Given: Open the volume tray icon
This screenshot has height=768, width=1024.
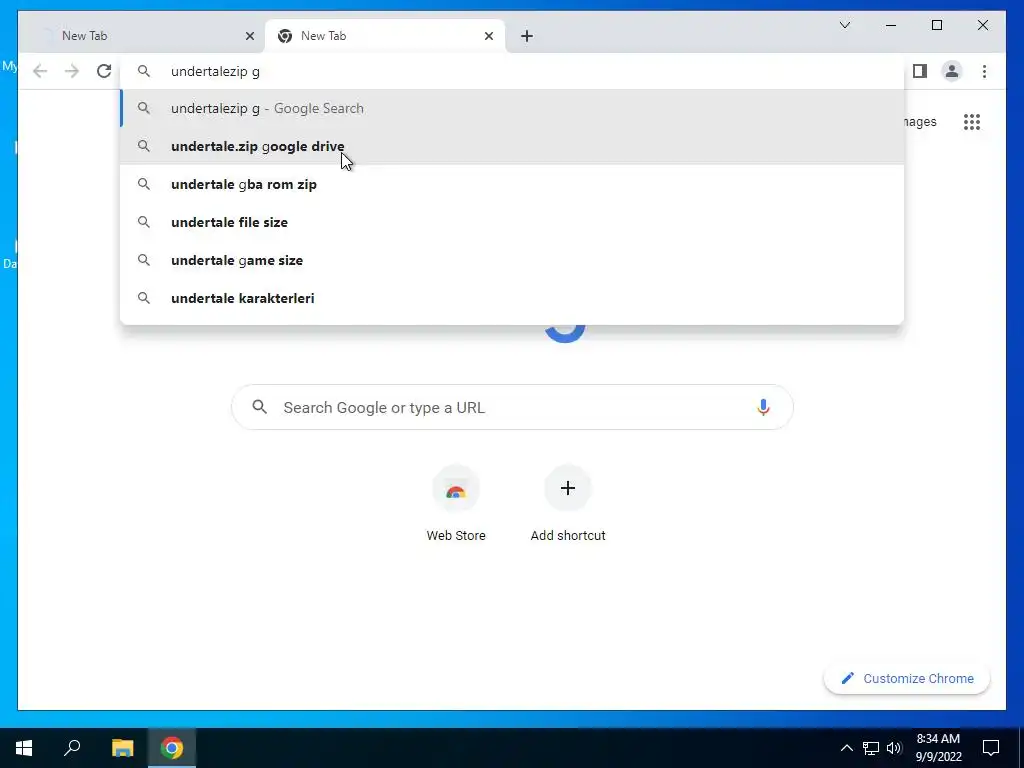Looking at the screenshot, I should click(893, 748).
